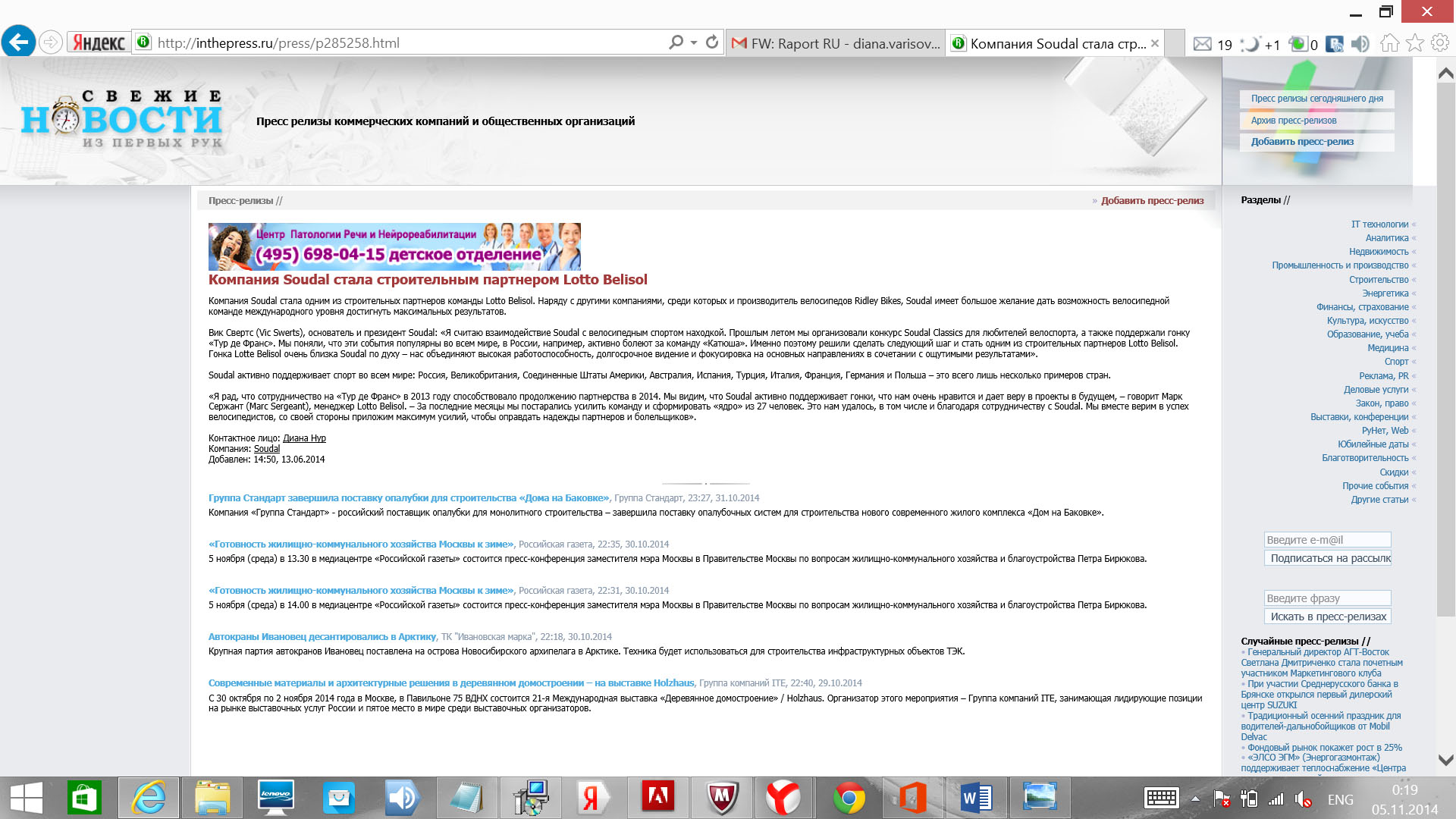
Task: Open Группа Стандарт завершила поставку опалубки article
Action: [409, 498]
